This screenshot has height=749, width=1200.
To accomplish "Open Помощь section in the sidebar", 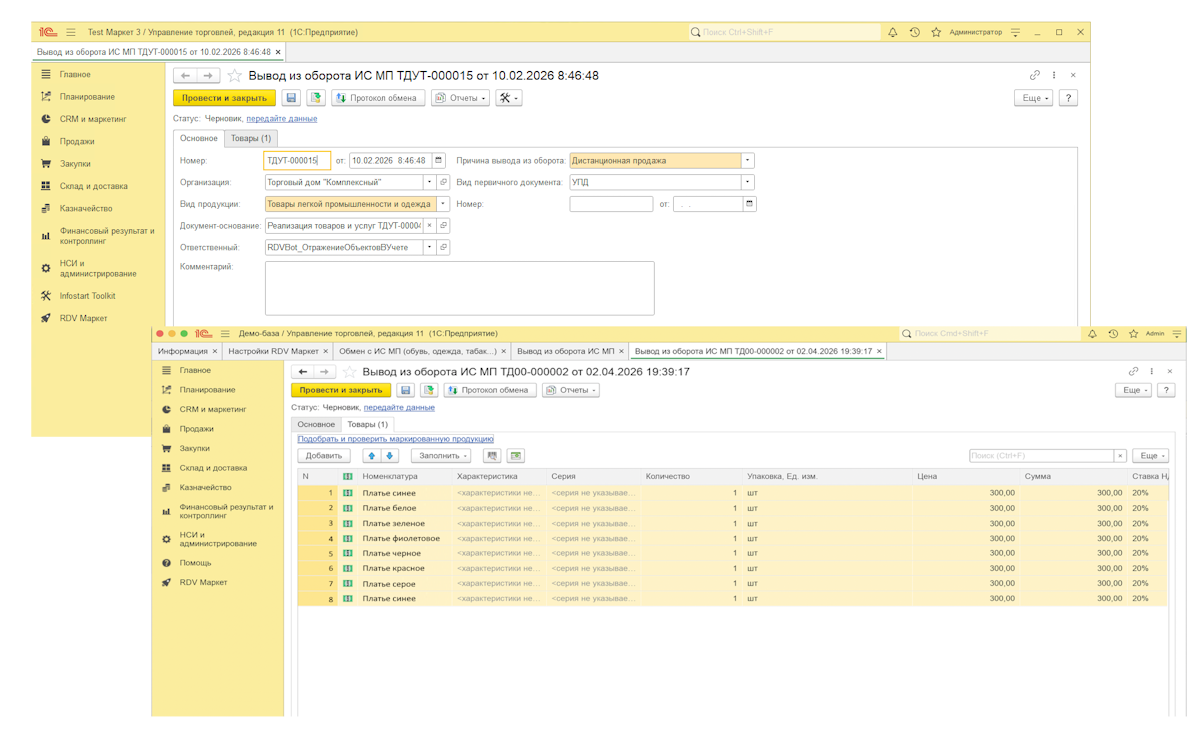I will click(x=195, y=562).
